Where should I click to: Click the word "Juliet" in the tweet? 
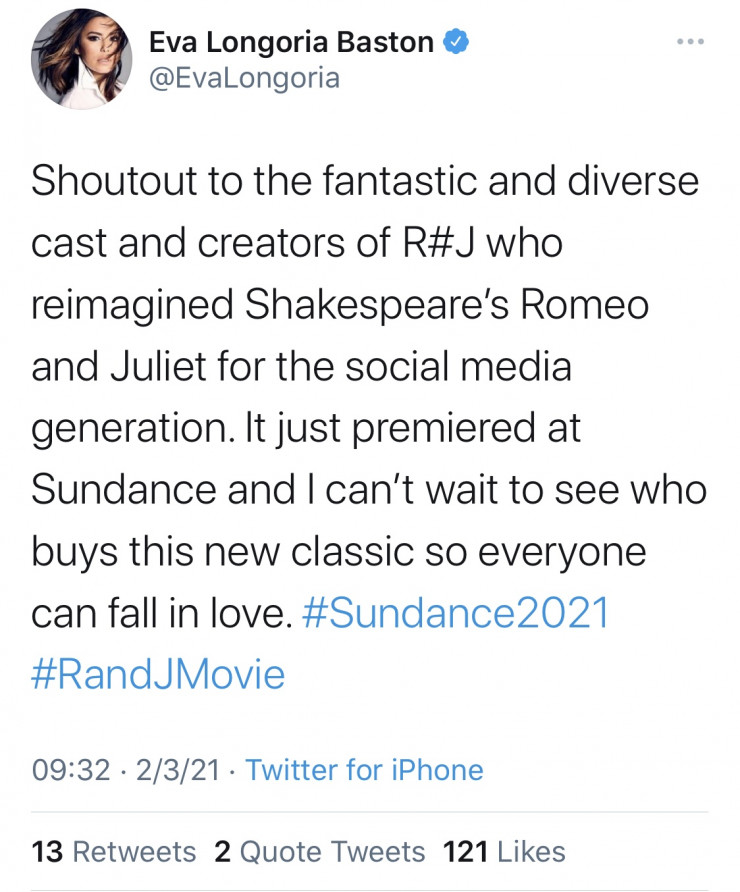(179, 366)
